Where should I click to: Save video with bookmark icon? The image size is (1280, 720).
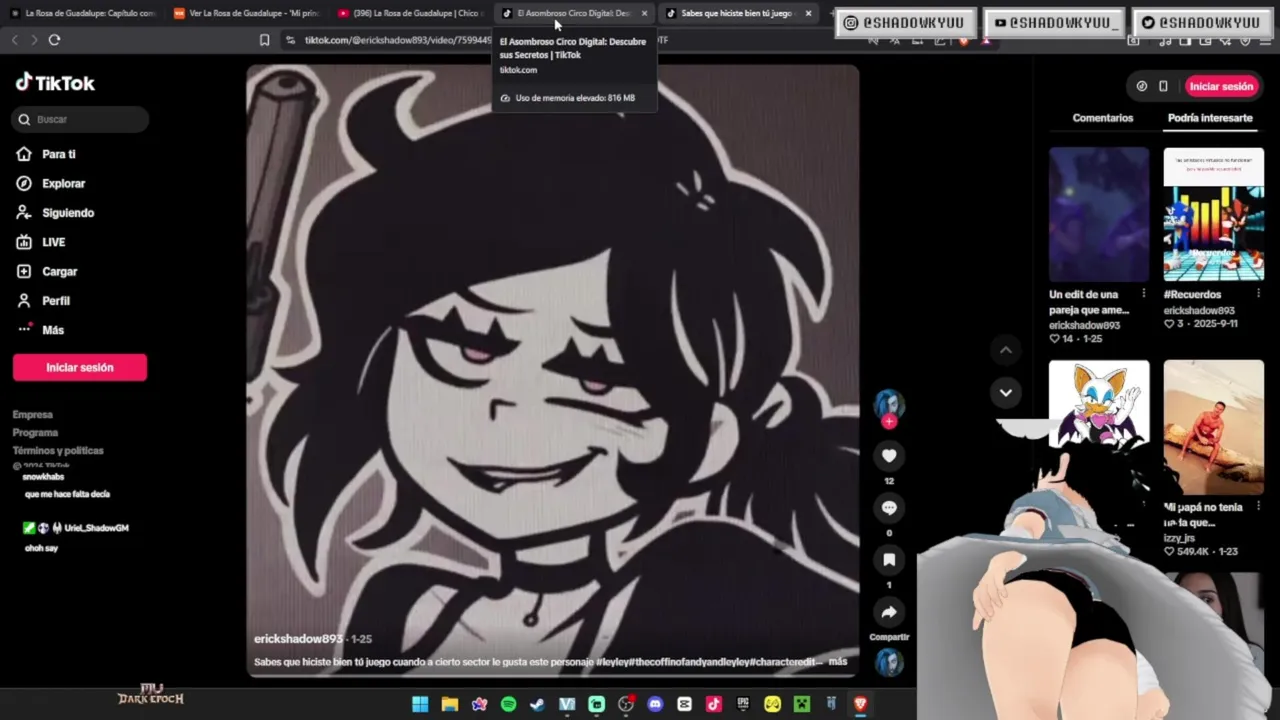tap(889, 560)
